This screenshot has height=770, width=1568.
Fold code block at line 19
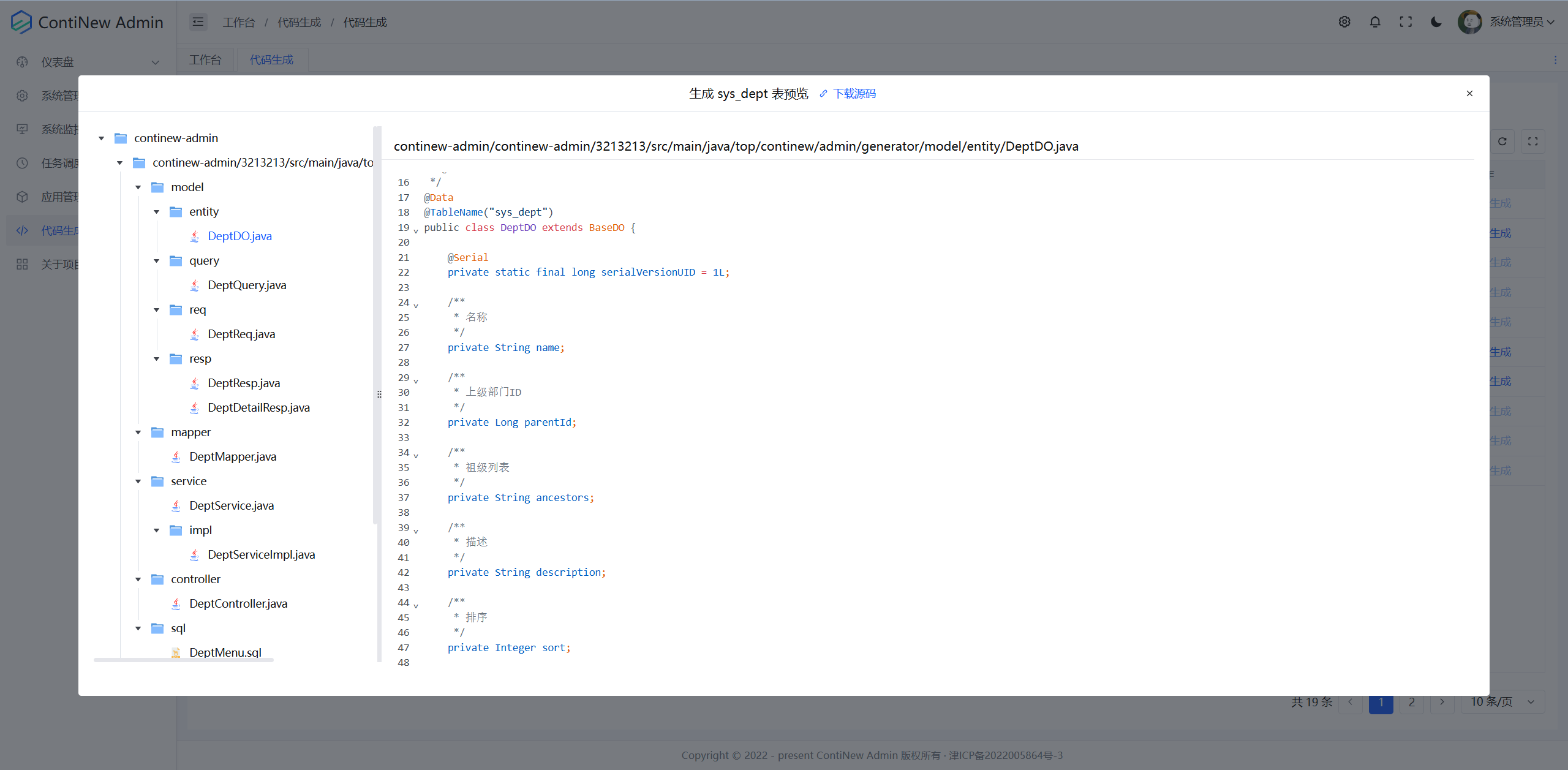tap(416, 230)
